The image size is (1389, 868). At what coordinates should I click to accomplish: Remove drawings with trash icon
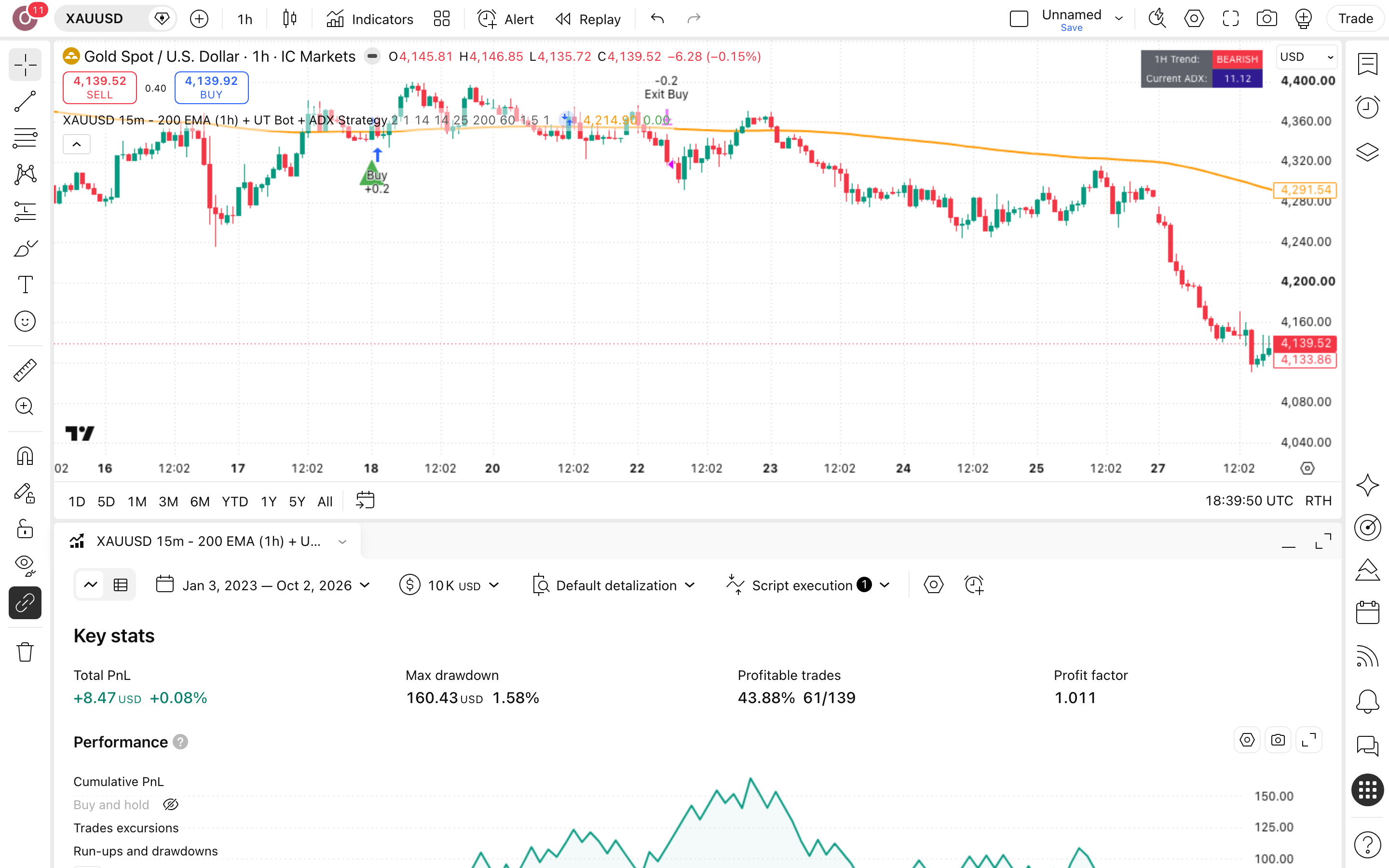click(25, 651)
